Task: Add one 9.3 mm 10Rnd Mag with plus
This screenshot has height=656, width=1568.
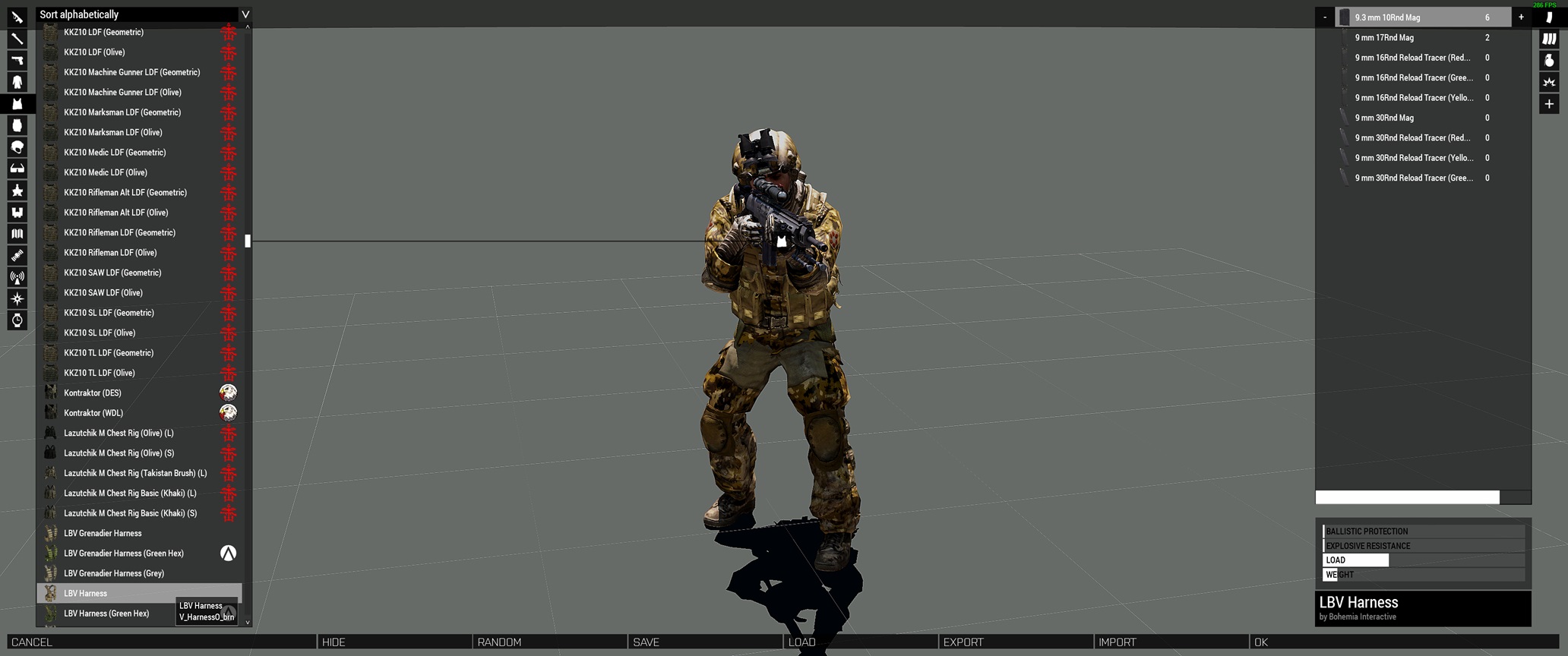Action: point(1521,17)
